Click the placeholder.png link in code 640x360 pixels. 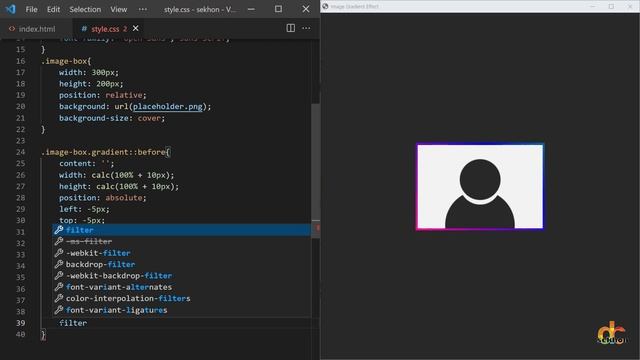click(x=168, y=107)
